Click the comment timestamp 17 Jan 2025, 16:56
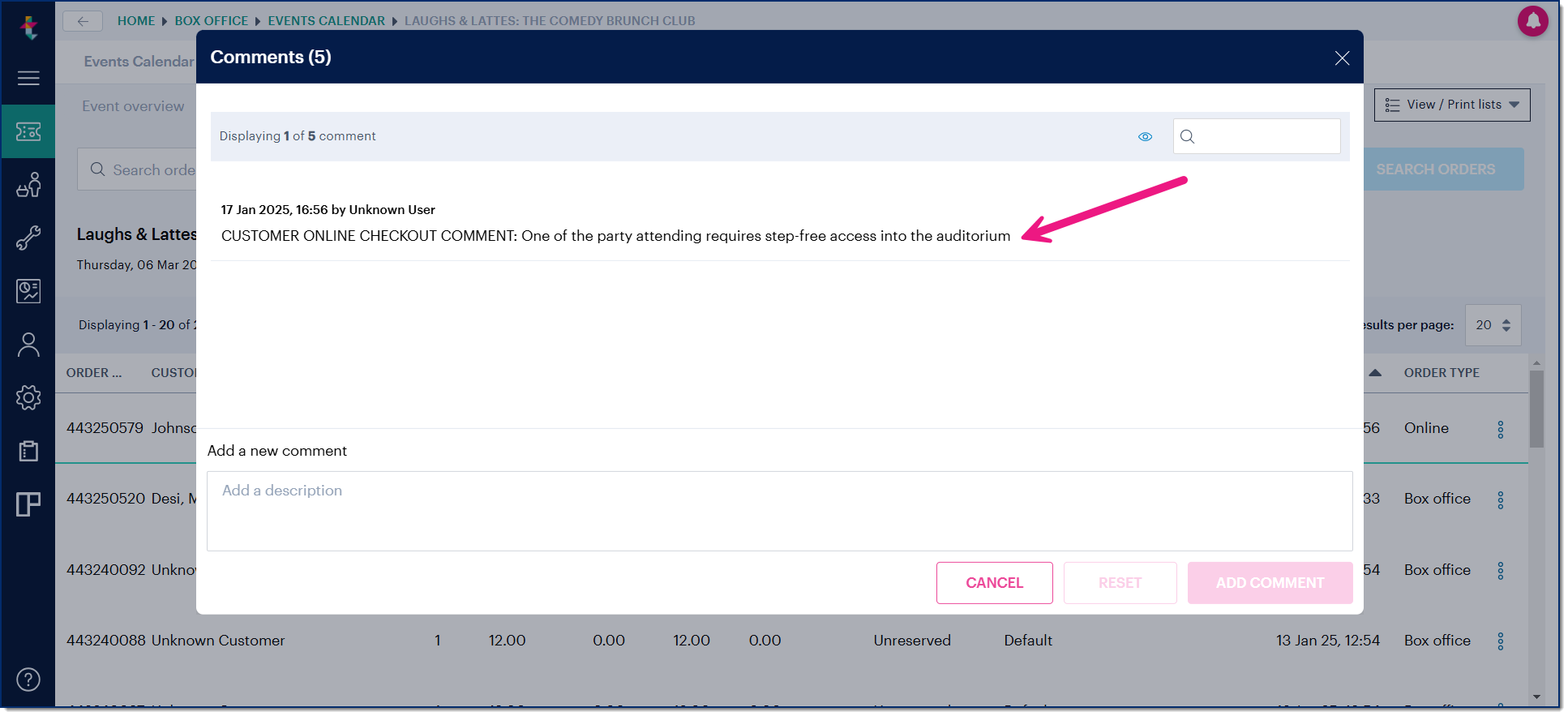Viewport: 1568px width, 716px height. pyautogui.click(x=274, y=210)
